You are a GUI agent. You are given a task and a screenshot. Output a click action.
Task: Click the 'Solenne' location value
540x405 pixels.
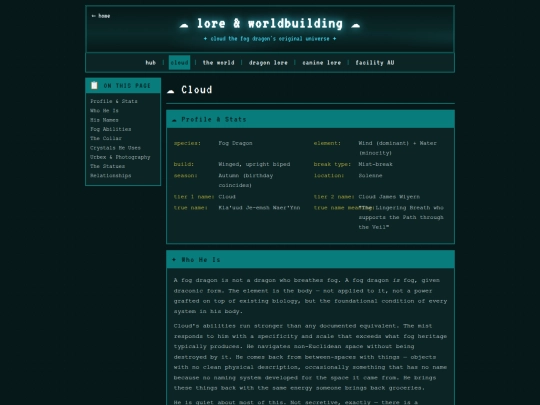370,176
